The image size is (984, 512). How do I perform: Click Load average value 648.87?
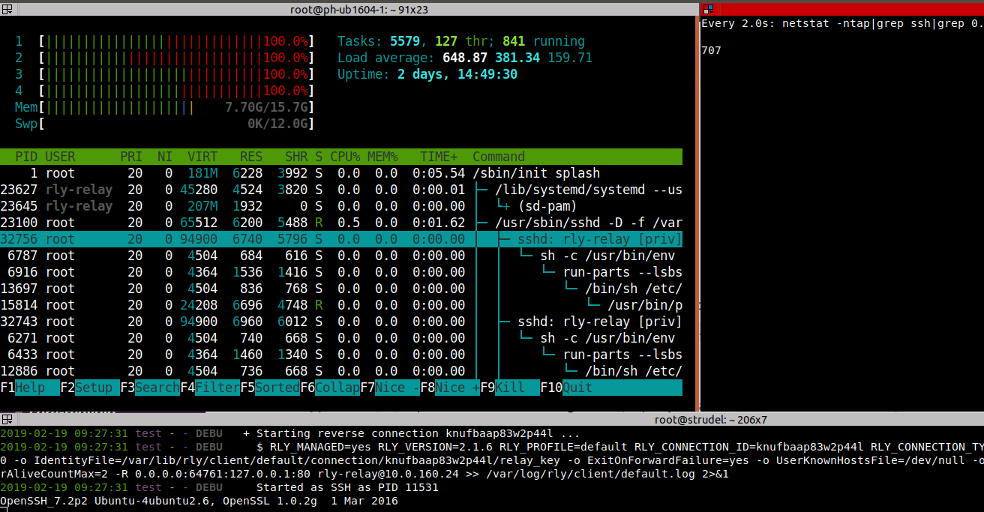point(464,58)
